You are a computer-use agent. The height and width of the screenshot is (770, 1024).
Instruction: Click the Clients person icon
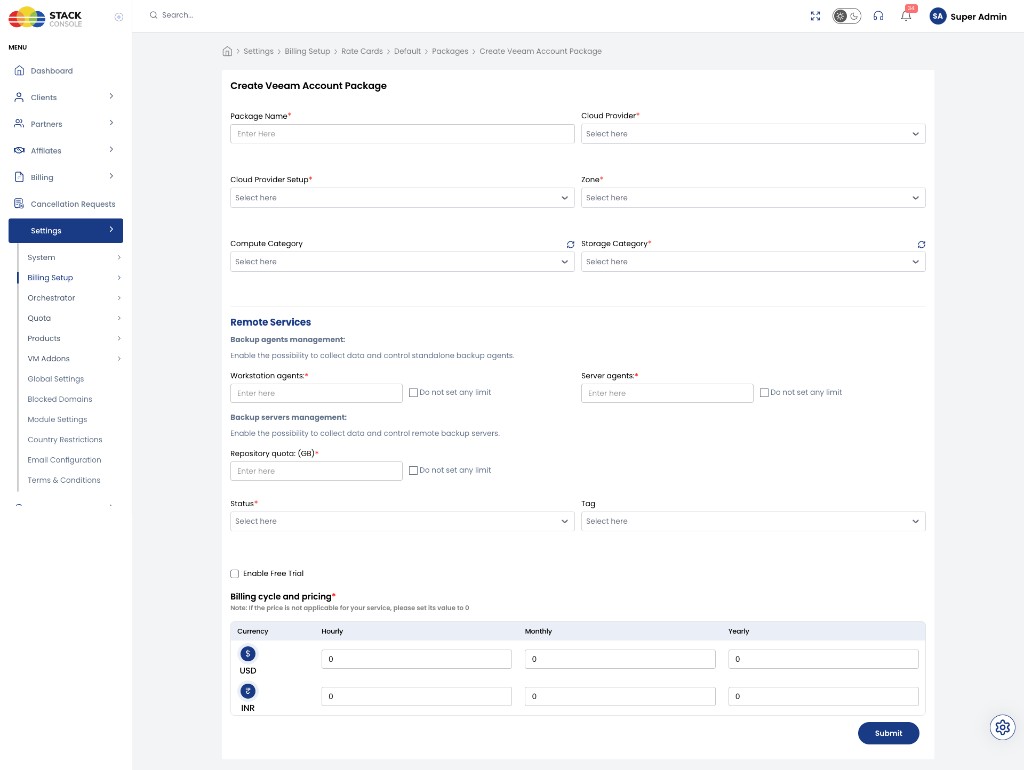coord(20,97)
